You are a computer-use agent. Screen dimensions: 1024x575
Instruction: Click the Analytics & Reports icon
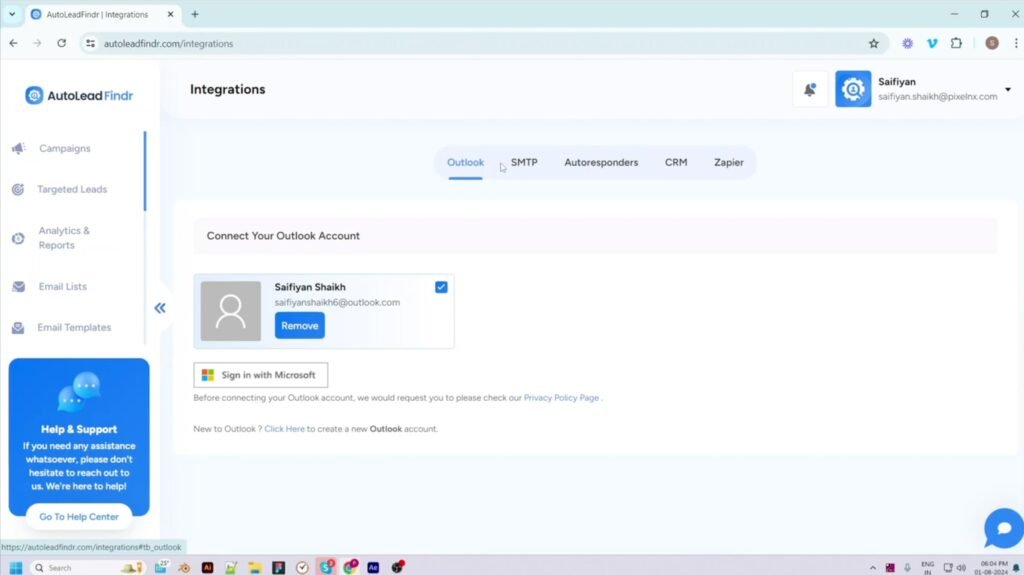(x=18, y=238)
